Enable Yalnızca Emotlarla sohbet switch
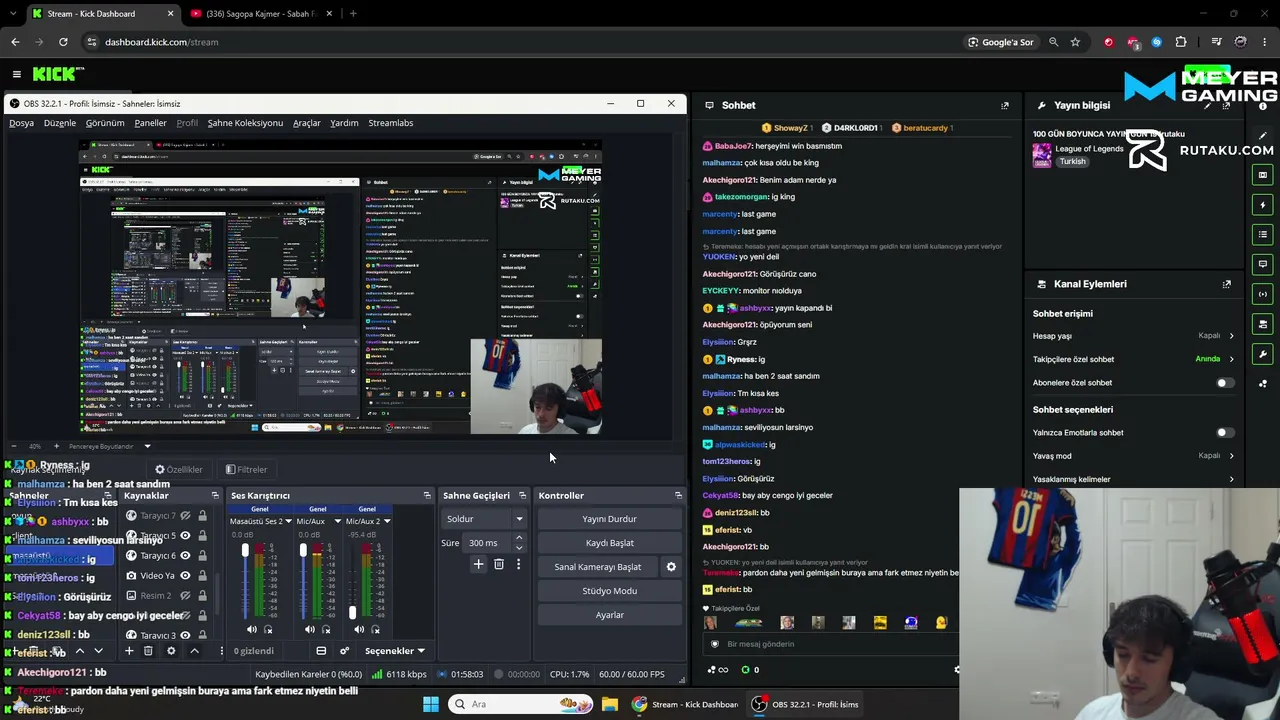The image size is (1280, 720). point(1224,433)
